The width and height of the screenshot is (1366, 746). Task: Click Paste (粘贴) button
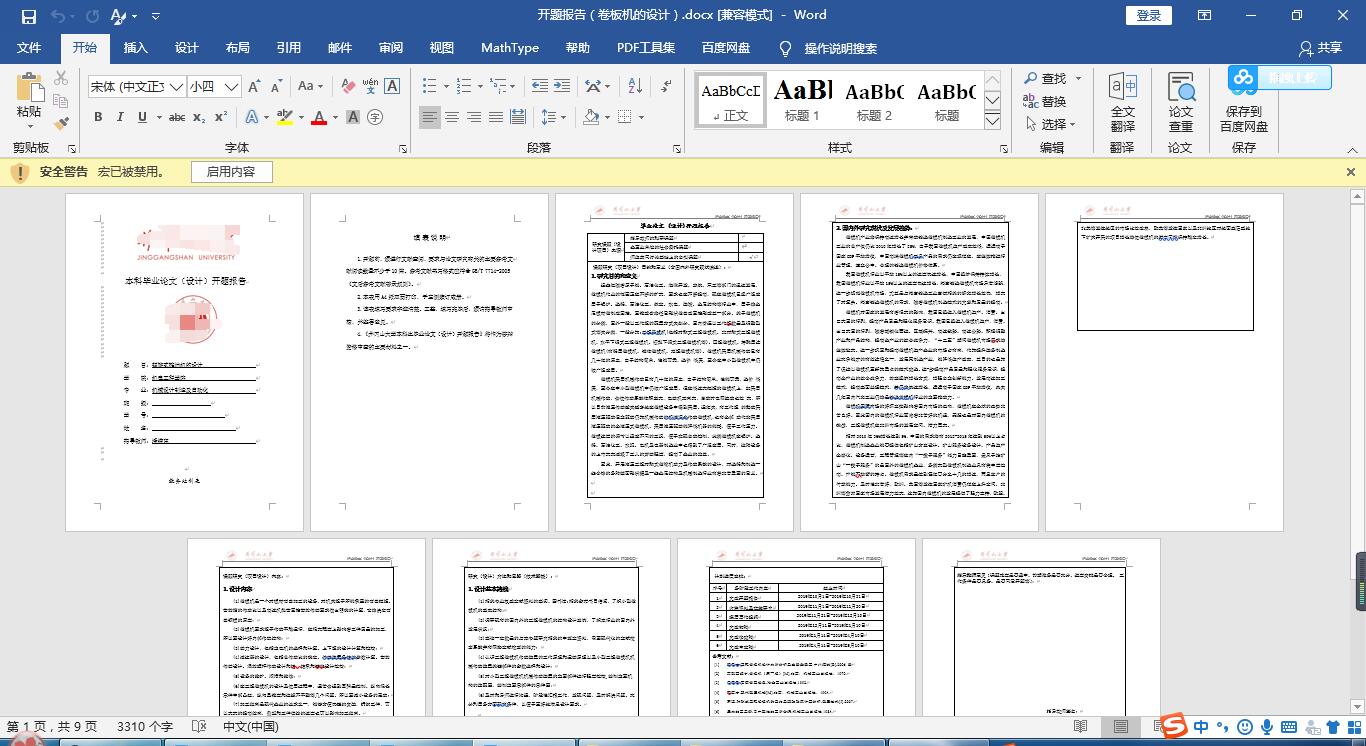(x=29, y=101)
